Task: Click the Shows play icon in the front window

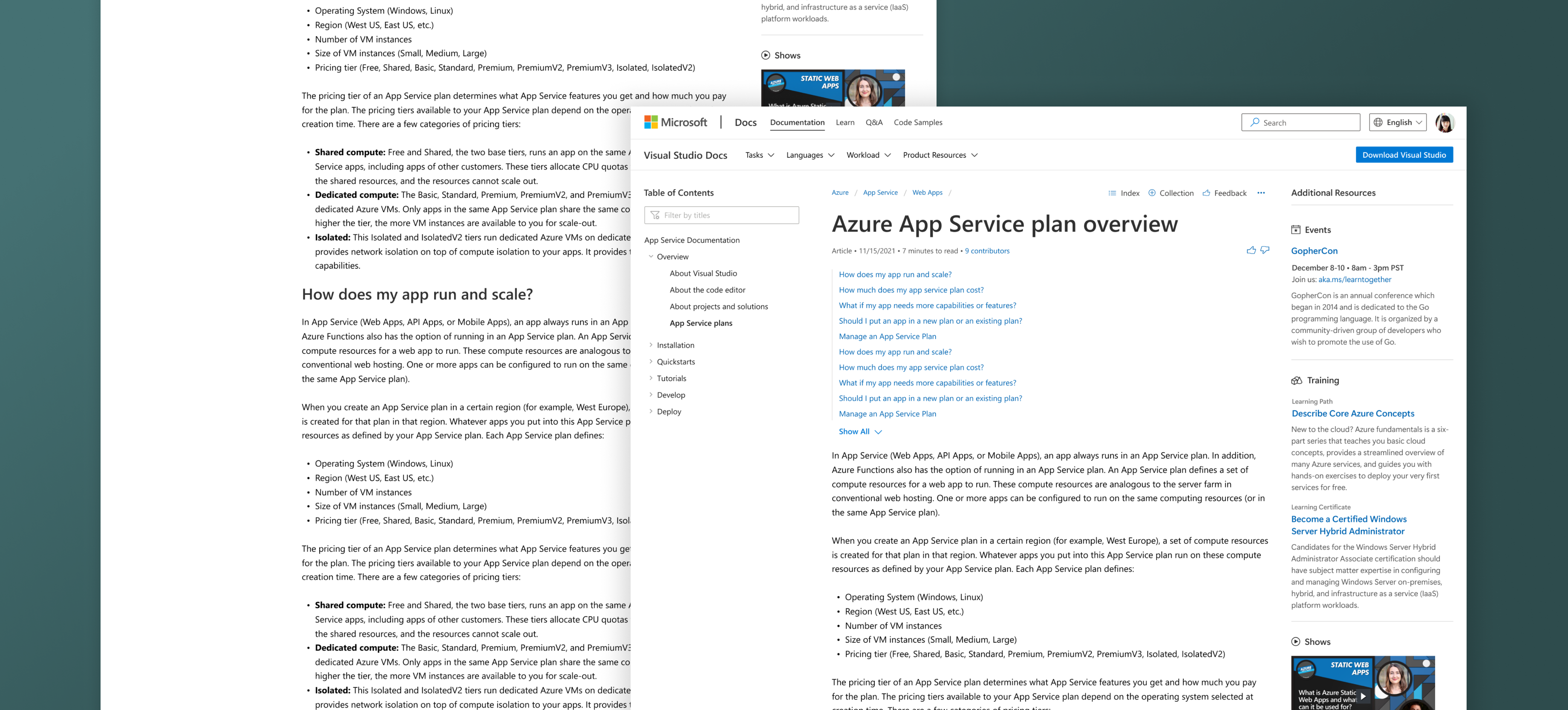Action: click(1296, 642)
